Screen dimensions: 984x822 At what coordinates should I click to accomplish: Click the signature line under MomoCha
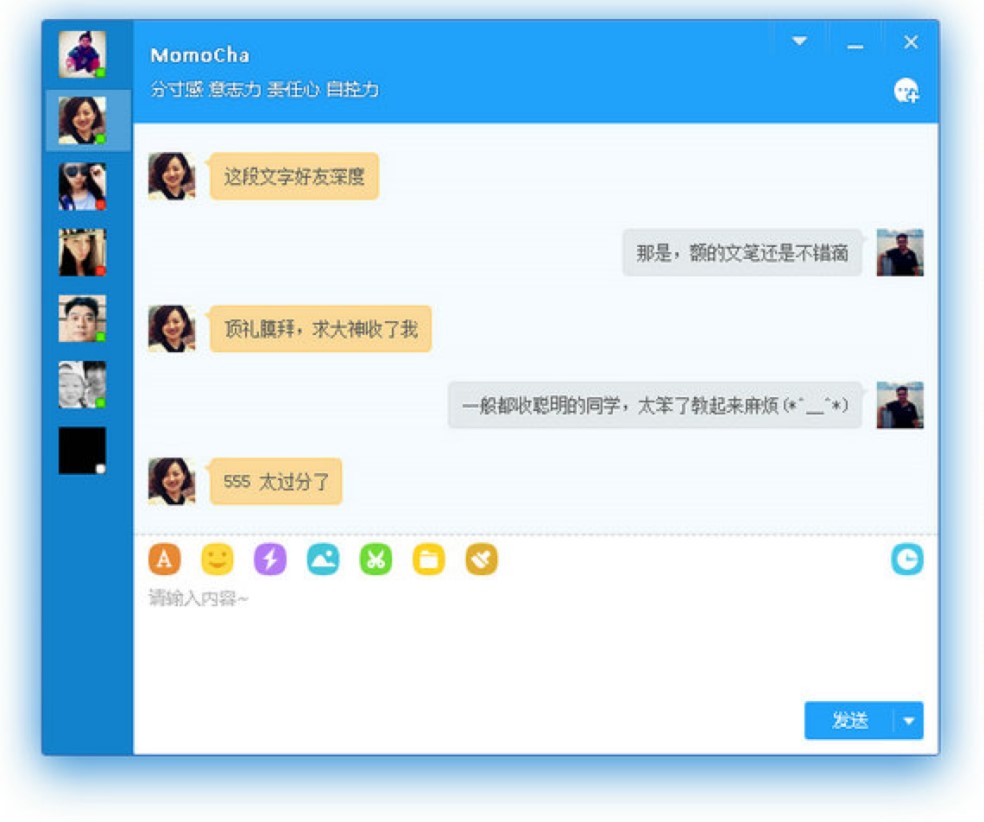264,90
